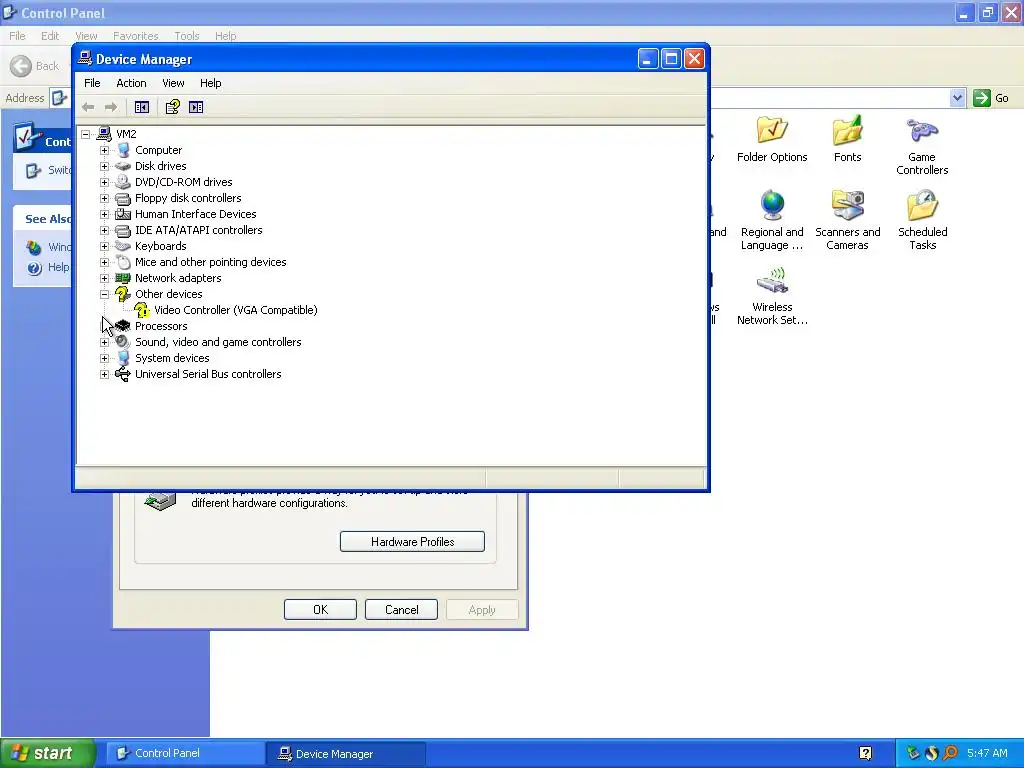Click the Other devices question mark icon
The height and width of the screenshot is (768, 1024).
click(x=123, y=294)
